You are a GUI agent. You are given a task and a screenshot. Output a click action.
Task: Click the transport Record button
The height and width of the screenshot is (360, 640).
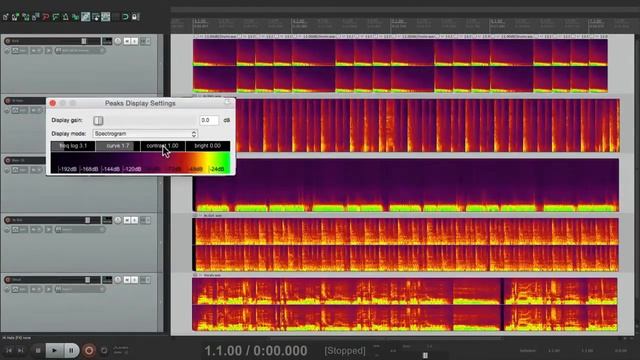tap(89, 350)
